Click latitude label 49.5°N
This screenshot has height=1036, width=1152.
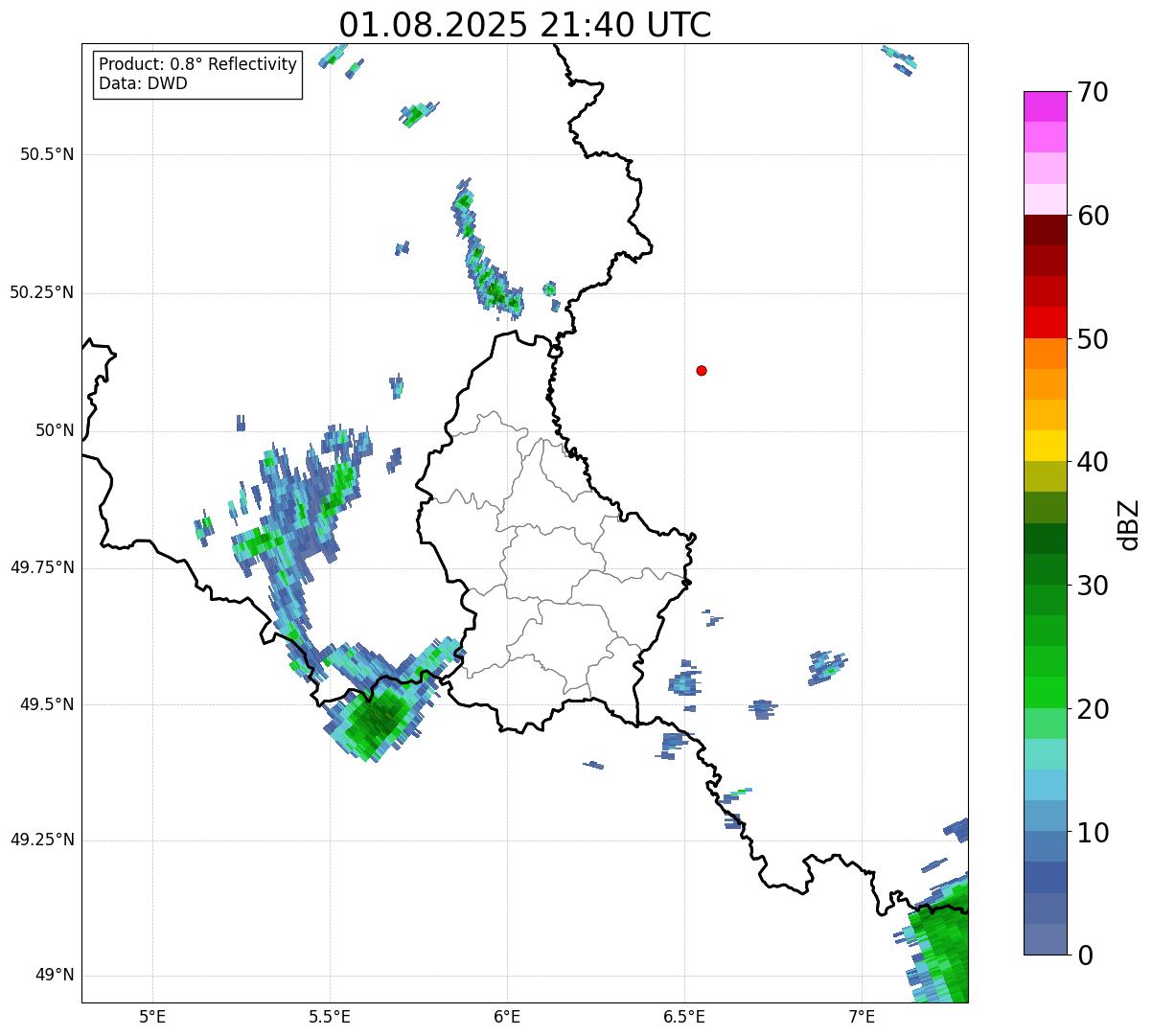pyautogui.click(x=47, y=704)
